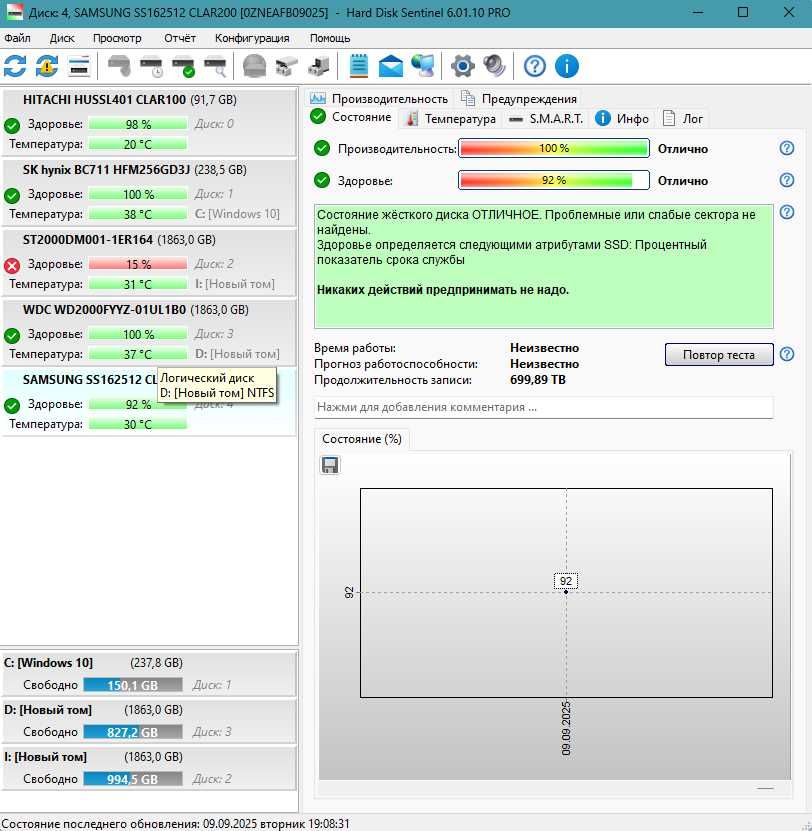Click the help icon beside the green status text
This screenshot has width=812, height=831.
(787, 213)
